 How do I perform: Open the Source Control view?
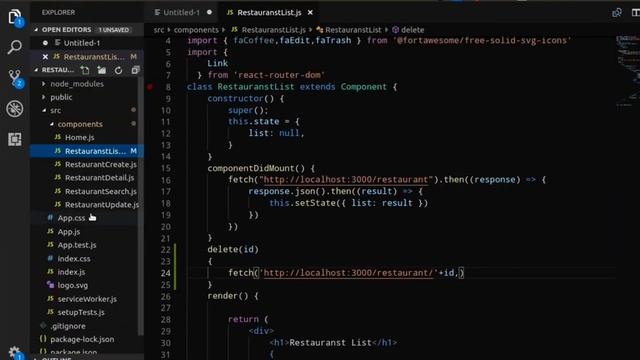click(15, 78)
